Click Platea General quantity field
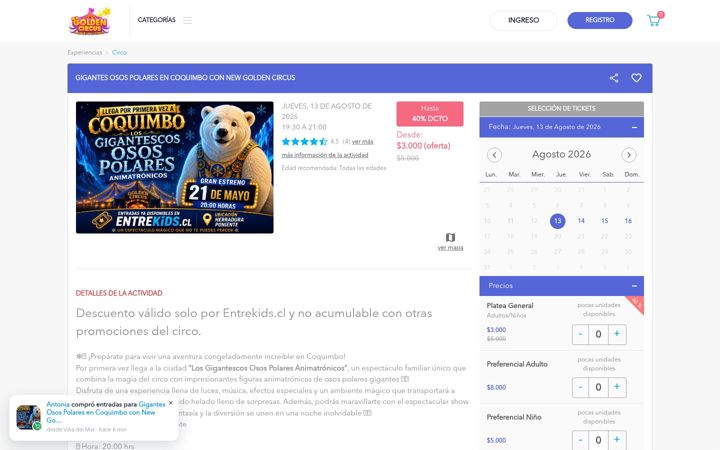 click(598, 334)
